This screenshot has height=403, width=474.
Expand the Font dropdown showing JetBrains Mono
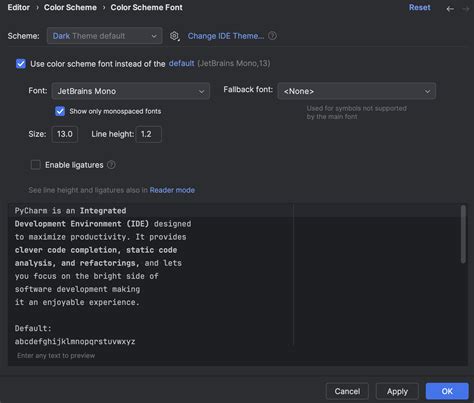coord(131,91)
